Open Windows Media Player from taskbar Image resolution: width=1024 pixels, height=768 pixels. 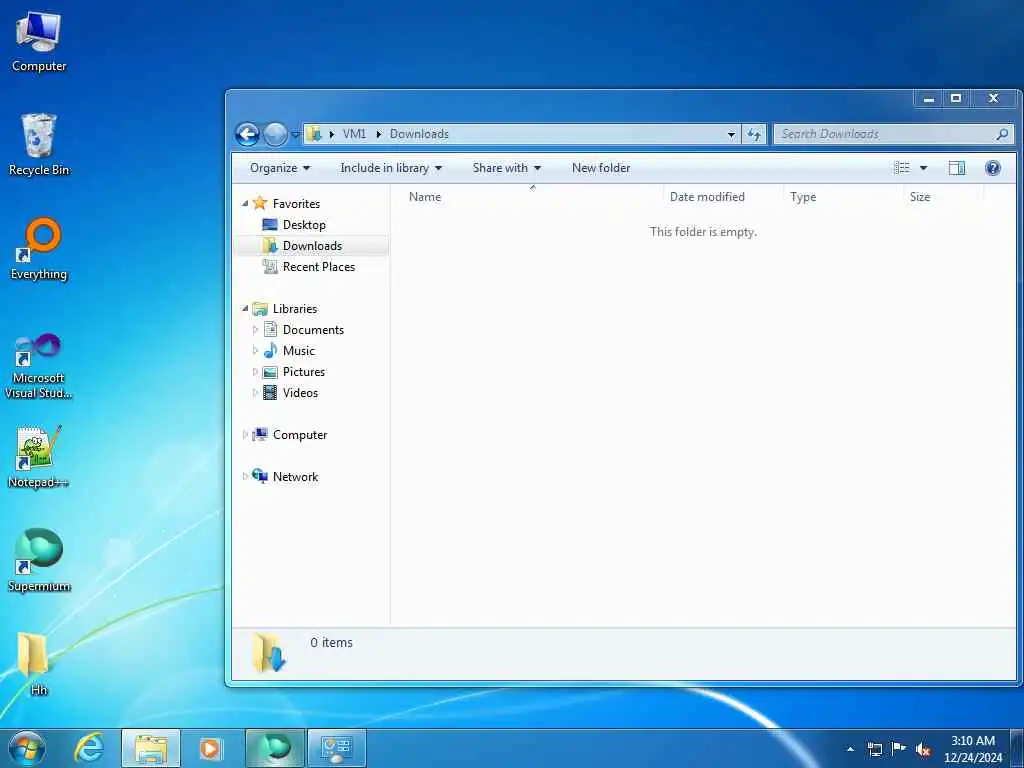point(210,748)
